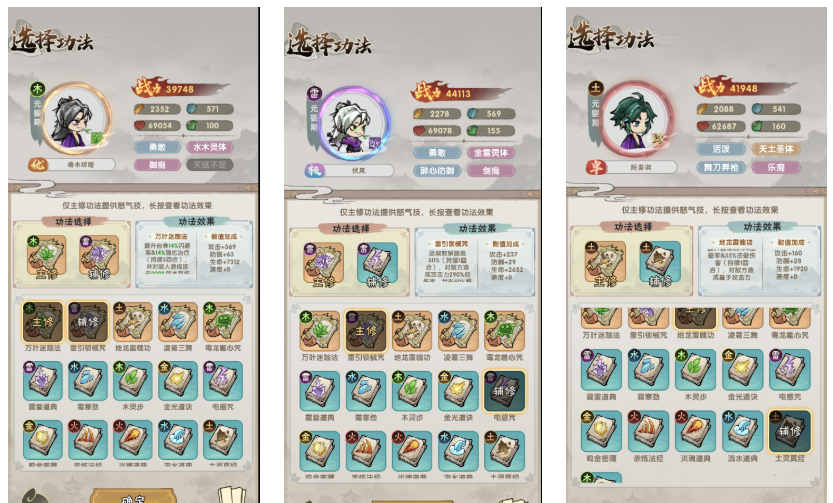Image resolution: width=833 pixels, height=503 pixels.
Task: Deselect the 辅修 土灵真经 skill in the 41948 panel
Action: point(789,431)
